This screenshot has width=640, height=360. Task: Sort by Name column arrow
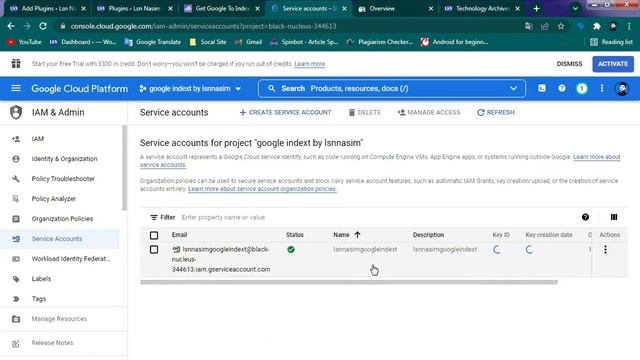[x=358, y=235]
